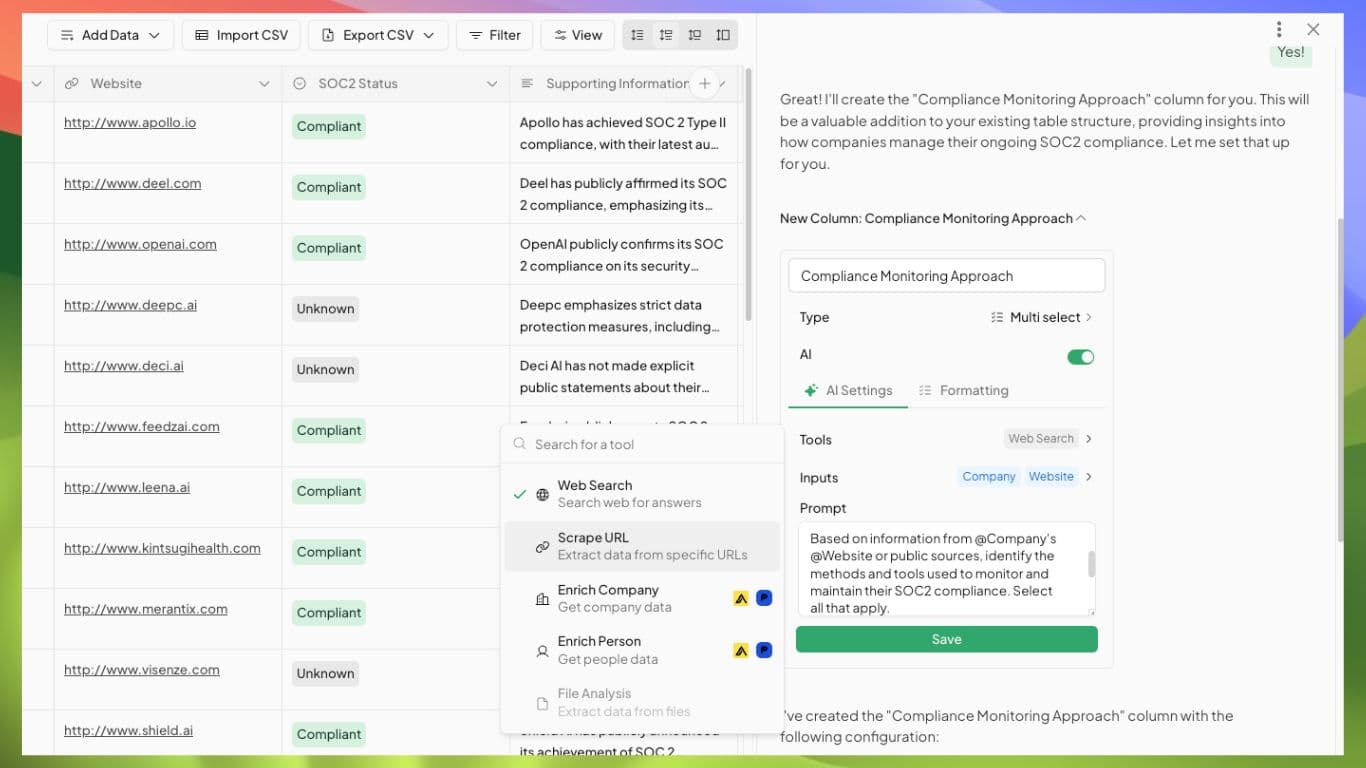Click the Enrich Person user icon
Image resolution: width=1366 pixels, height=768 pixels.
pyautogui.click(x=542, y=651)
